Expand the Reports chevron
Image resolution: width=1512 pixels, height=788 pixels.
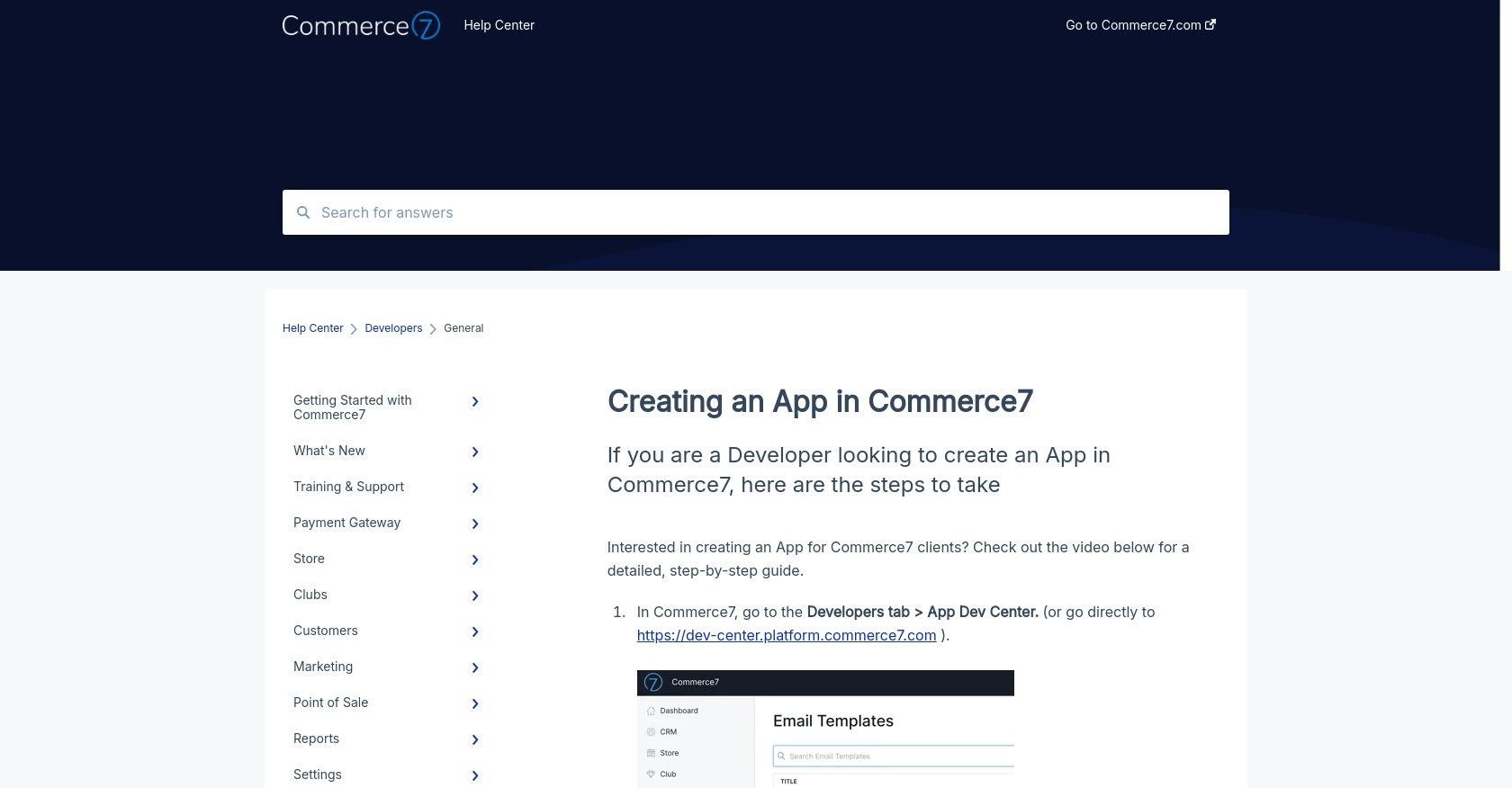click(x=475, y=739)
